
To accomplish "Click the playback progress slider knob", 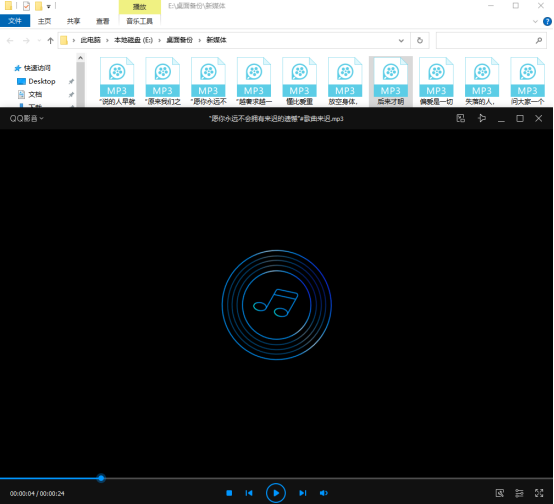I will (101, 478).
